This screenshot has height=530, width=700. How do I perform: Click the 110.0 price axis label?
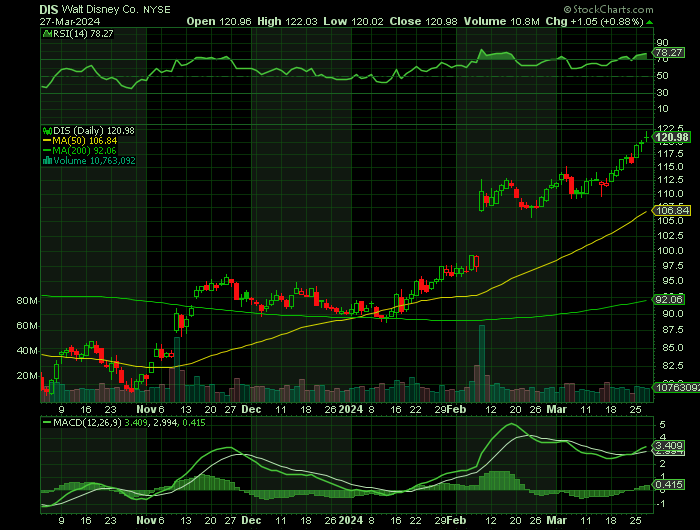[670, 194]
